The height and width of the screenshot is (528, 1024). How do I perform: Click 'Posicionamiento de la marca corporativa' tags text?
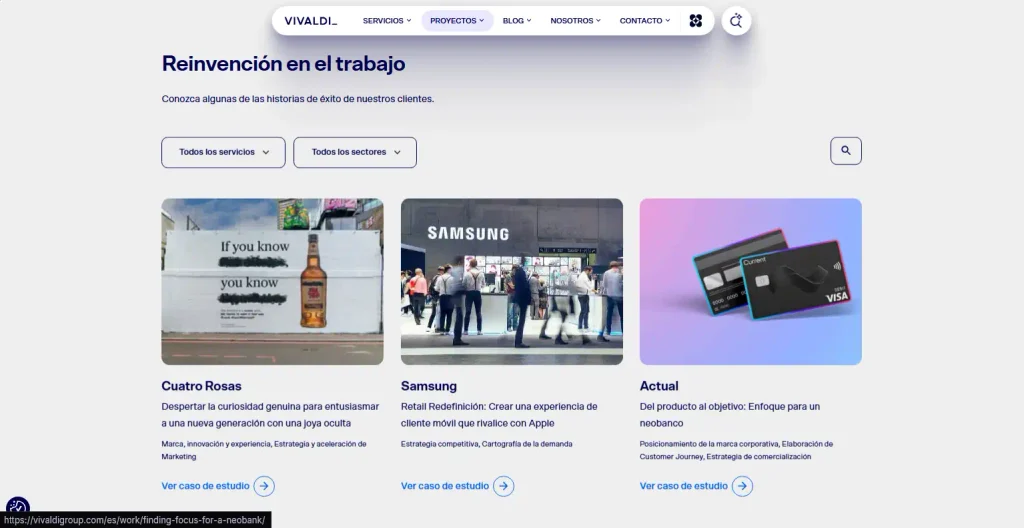point(736,450)
